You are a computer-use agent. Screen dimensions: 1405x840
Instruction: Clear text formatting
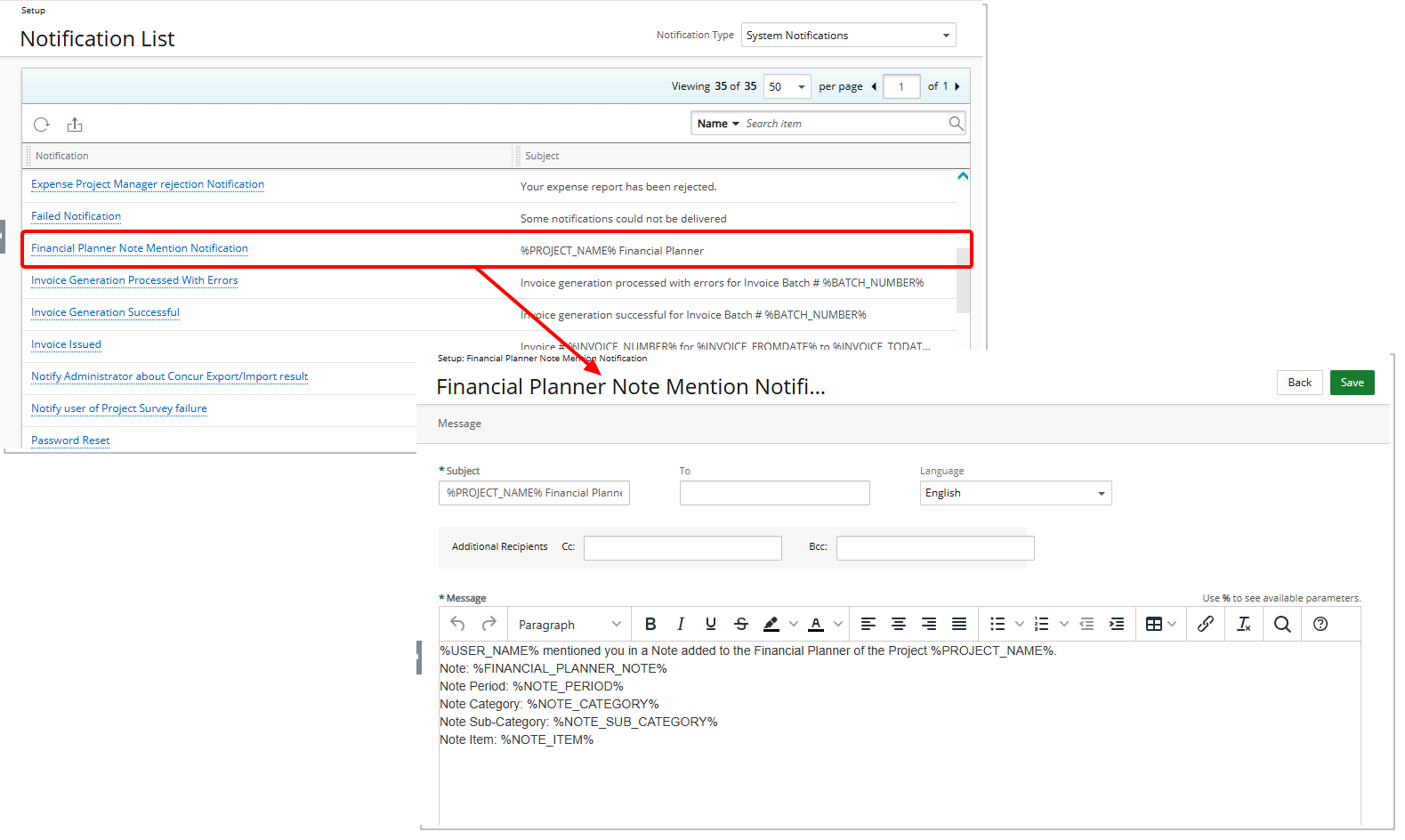click(x=1244, y=624)
